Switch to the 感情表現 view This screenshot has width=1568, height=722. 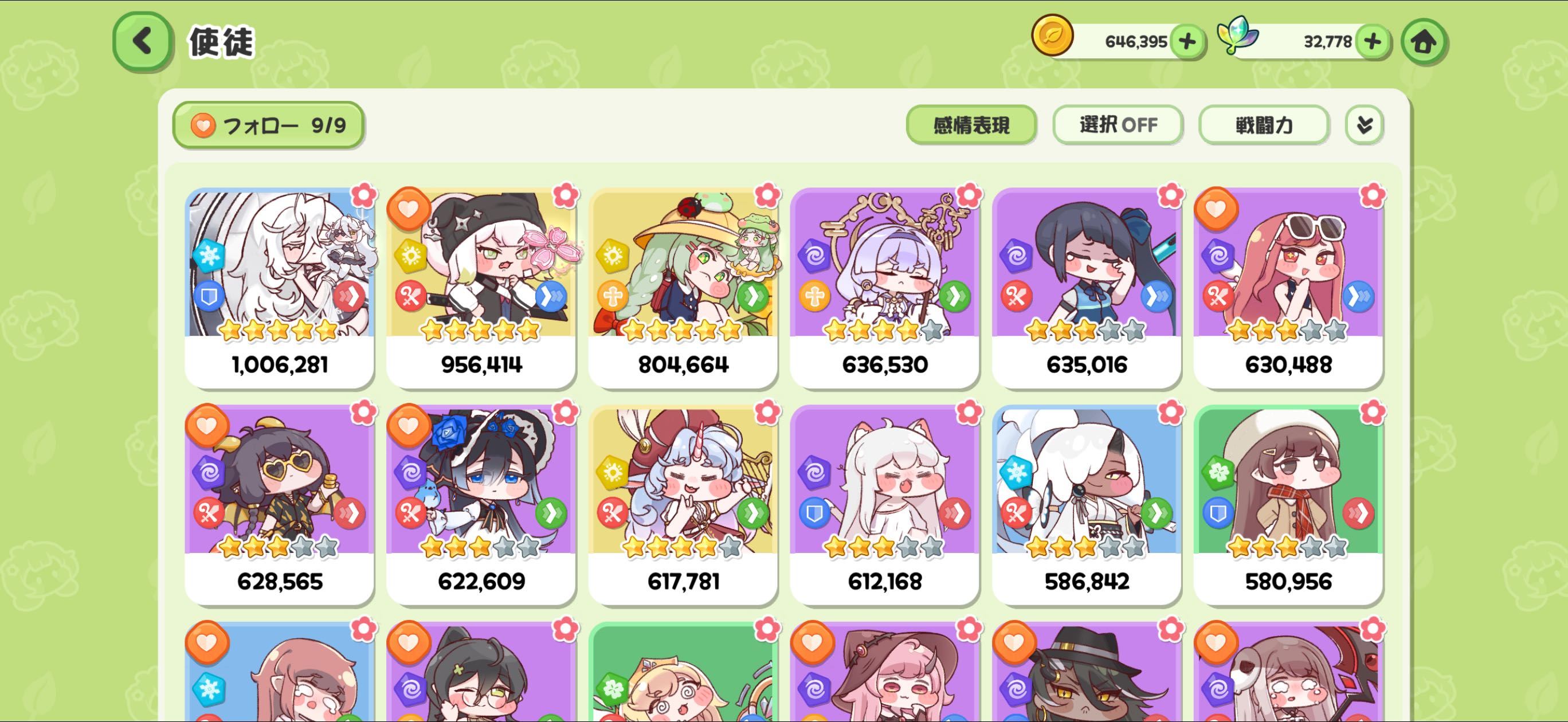971,125
